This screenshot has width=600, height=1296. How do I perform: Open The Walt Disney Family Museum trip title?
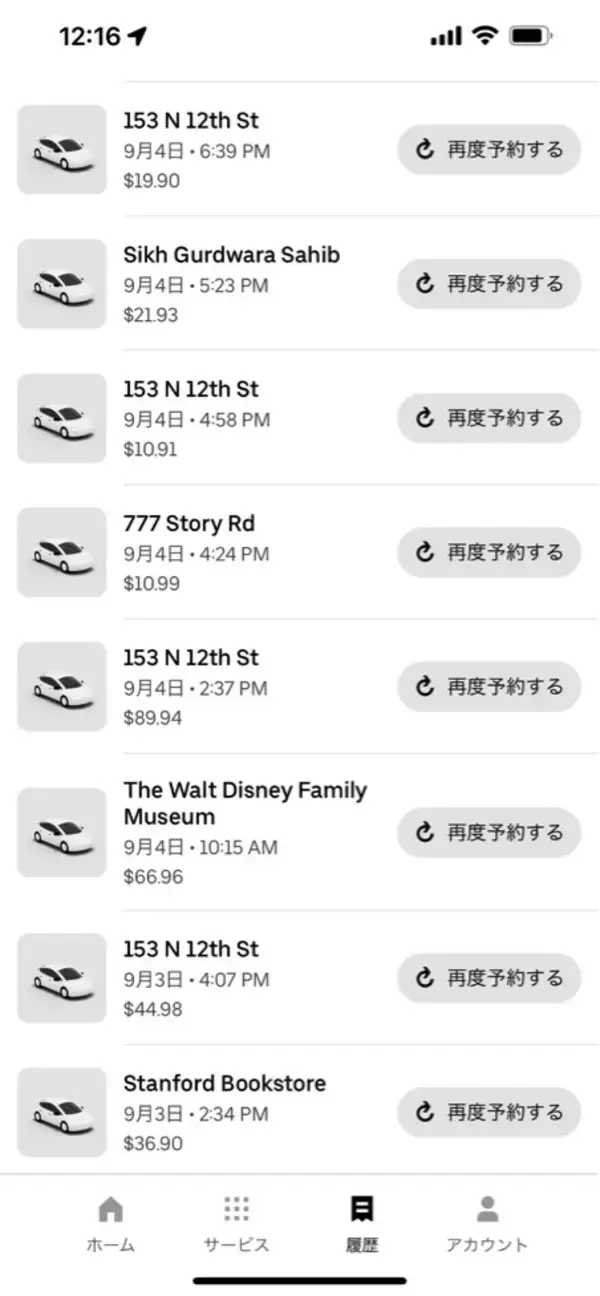244,803
